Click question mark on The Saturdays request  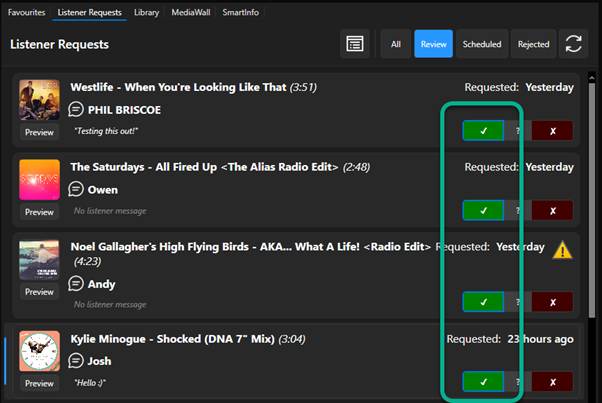click(518, 210)
